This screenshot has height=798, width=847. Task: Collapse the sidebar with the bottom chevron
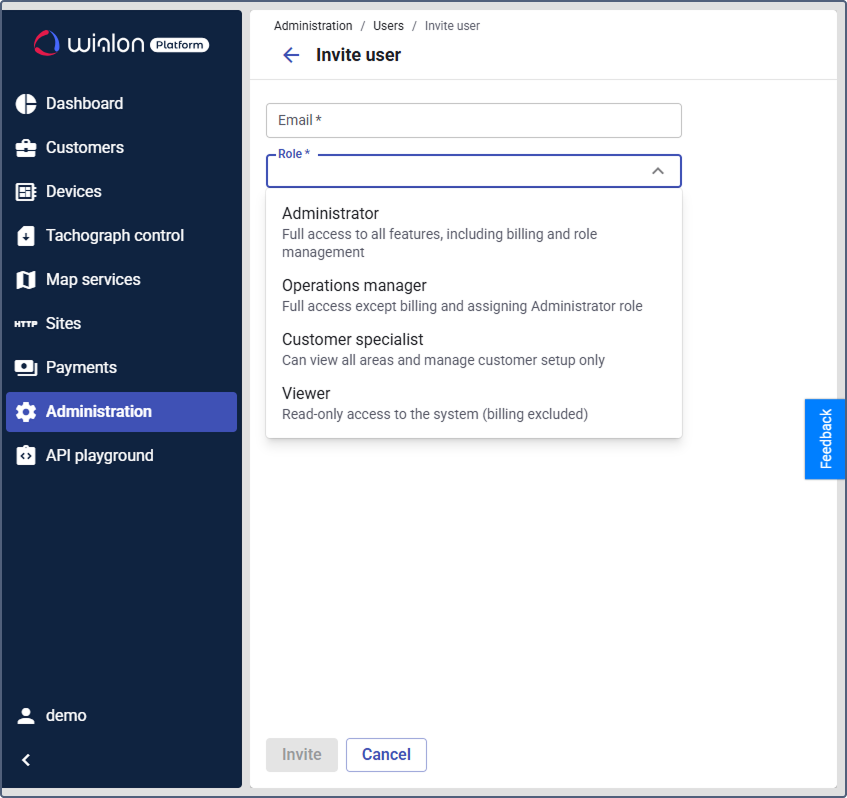(25, 759)
